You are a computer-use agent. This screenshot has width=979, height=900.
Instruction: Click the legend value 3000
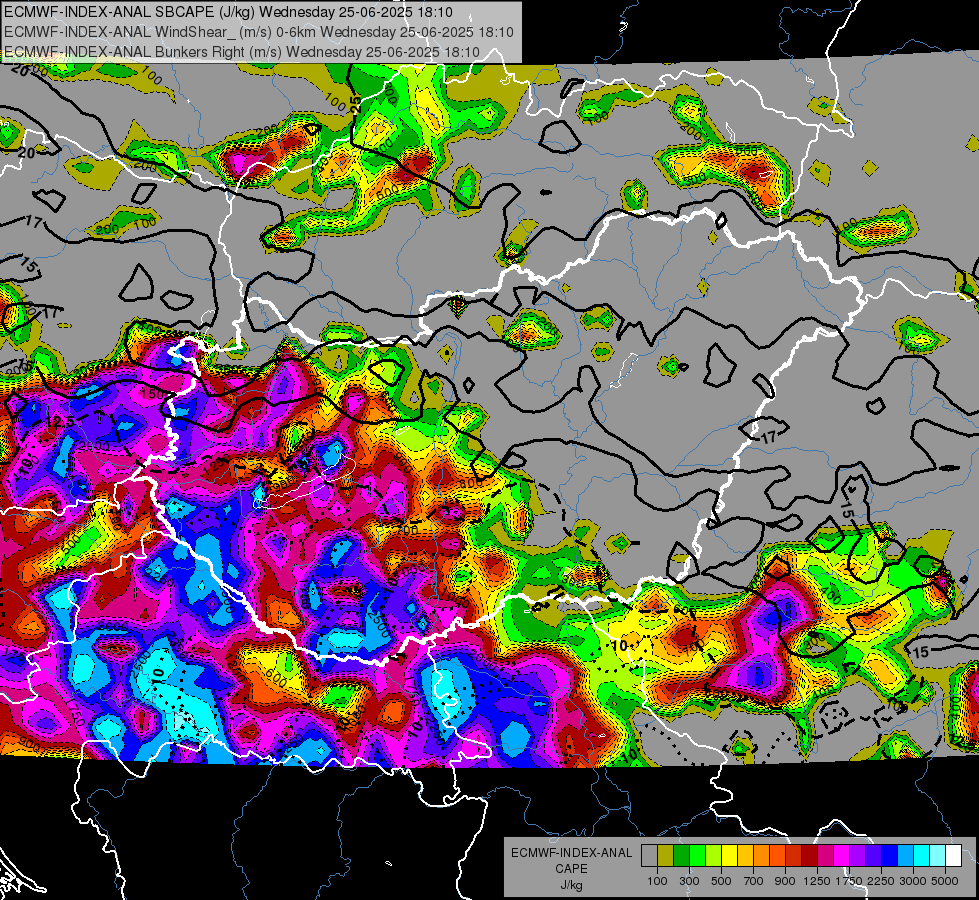tap(913, 881)
